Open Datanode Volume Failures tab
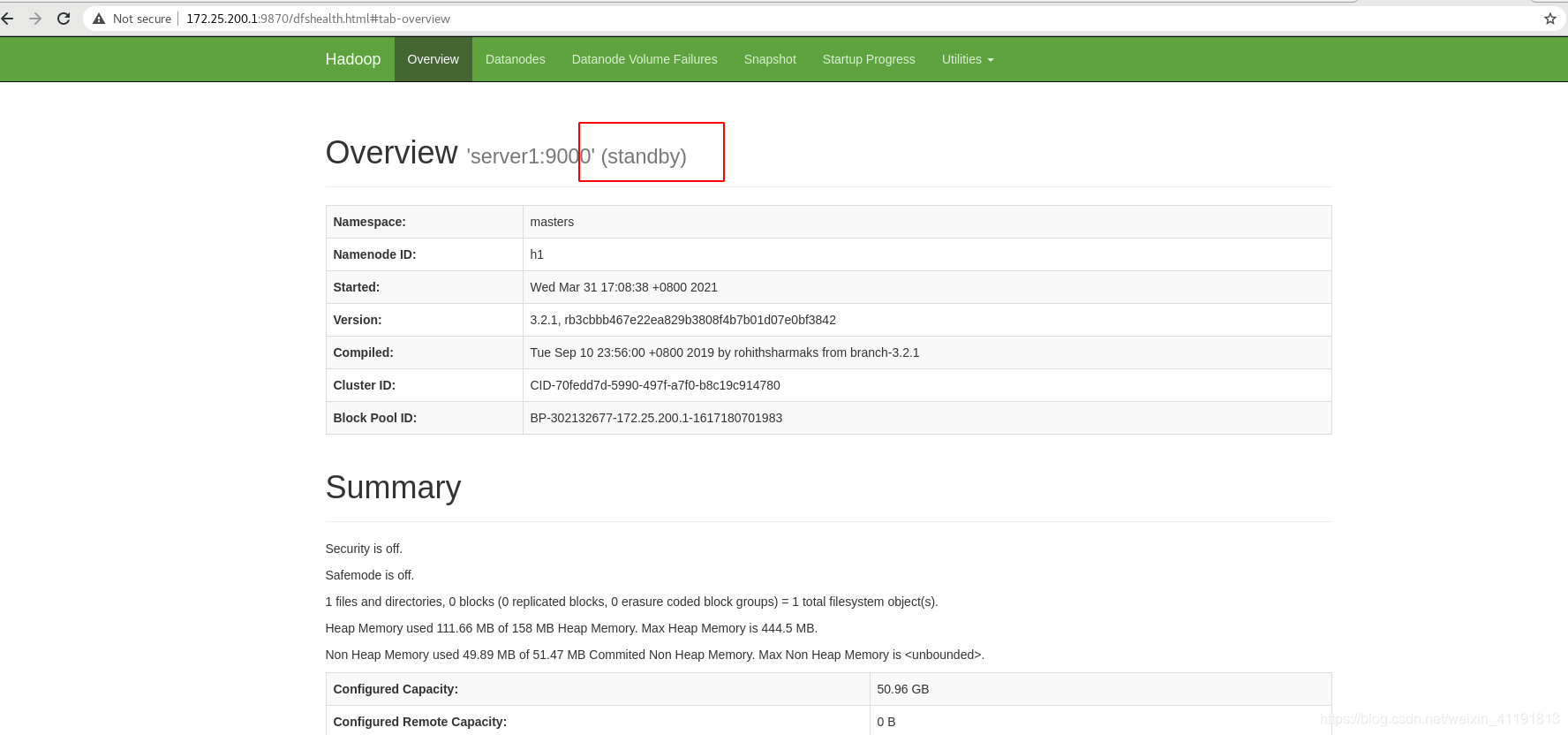This screenshot has width=1568, height=735. coord(645,59)
